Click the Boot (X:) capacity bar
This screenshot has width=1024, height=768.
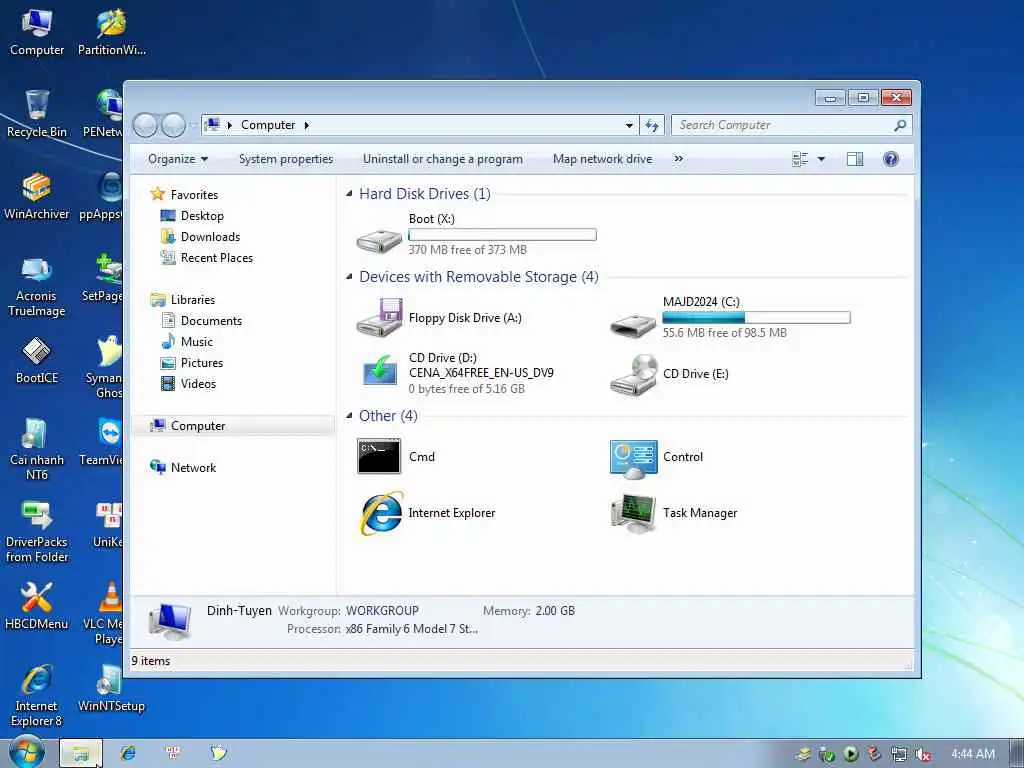tap(502, 234)
